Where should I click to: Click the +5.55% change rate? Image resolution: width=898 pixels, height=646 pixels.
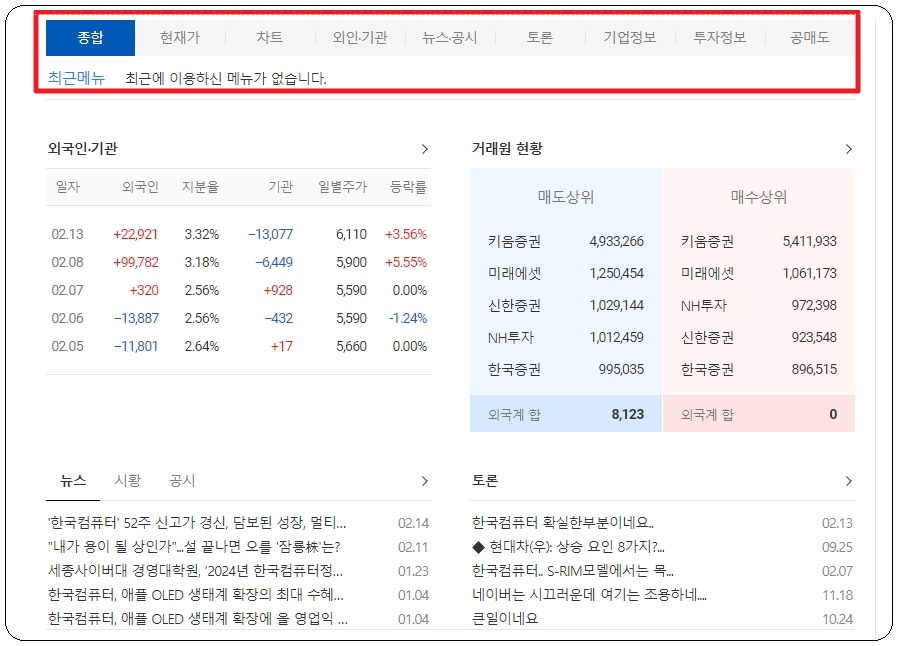tap(406, 262)
